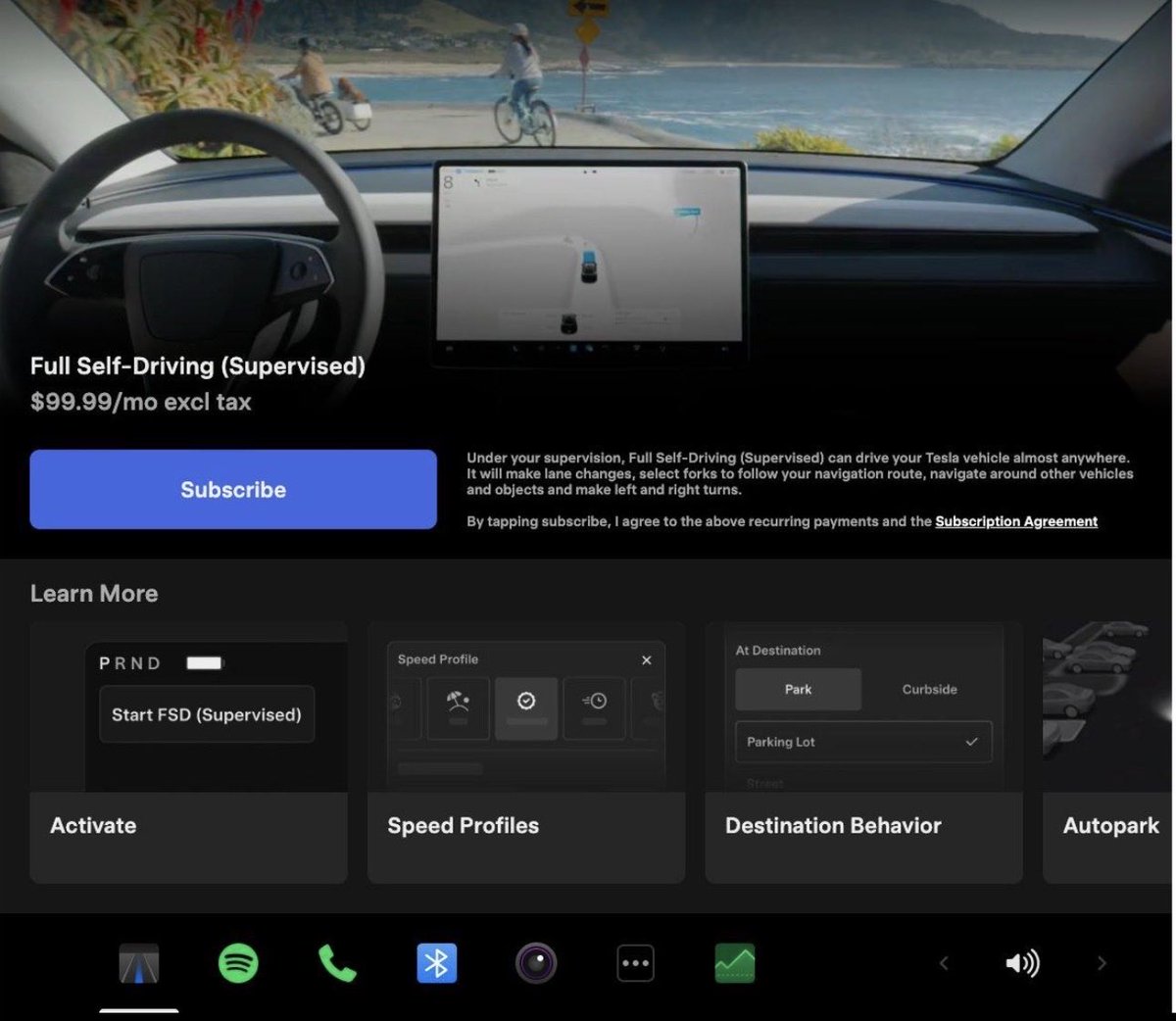Choose the Curbside option at destination

pos(929,690)
